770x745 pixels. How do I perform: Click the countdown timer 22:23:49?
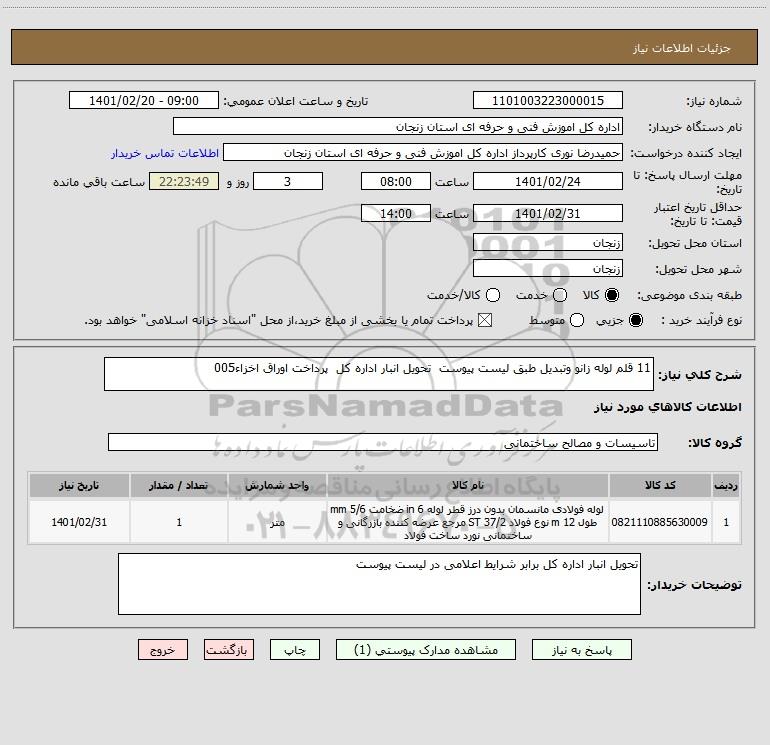184,181
